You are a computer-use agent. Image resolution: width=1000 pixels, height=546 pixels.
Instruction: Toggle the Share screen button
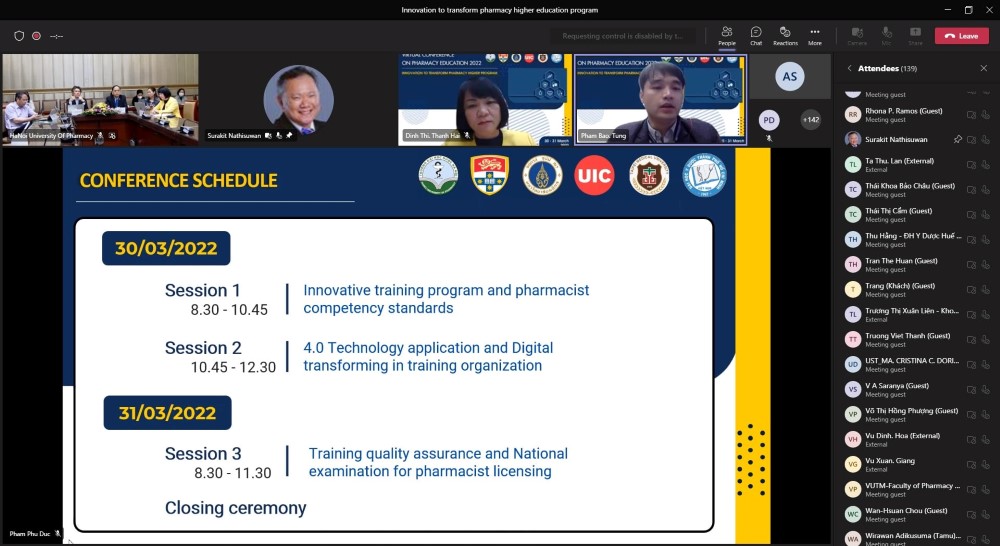(915, 35)
